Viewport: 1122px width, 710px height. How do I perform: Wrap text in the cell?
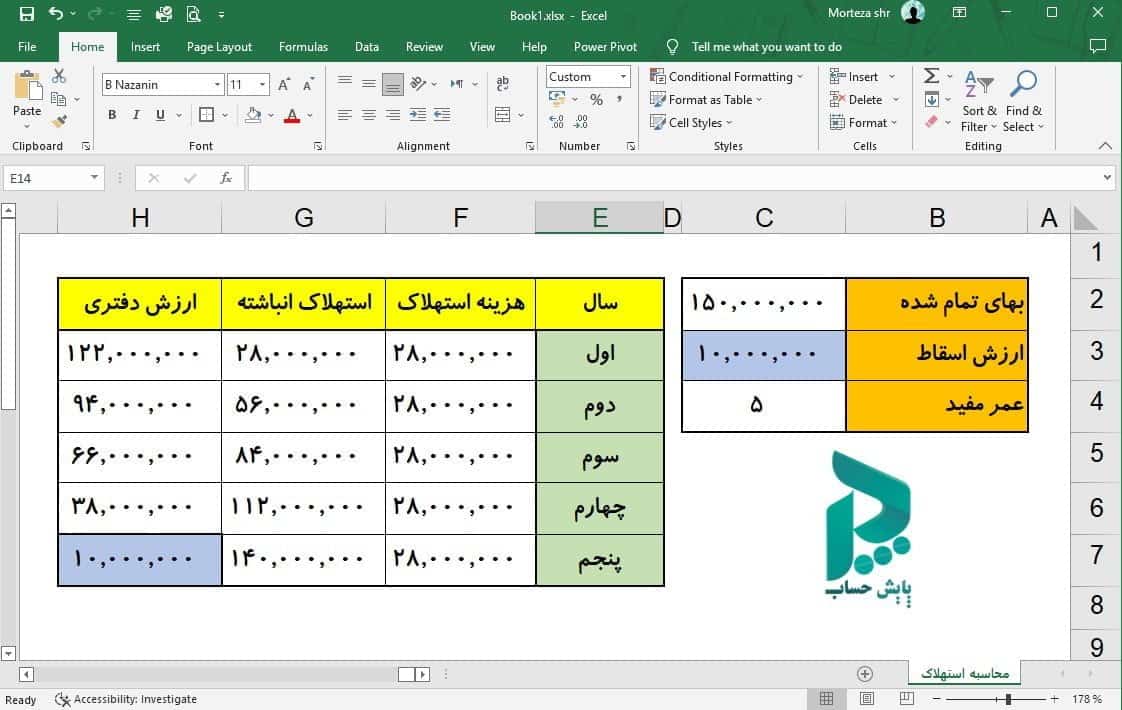pos(502,84)
